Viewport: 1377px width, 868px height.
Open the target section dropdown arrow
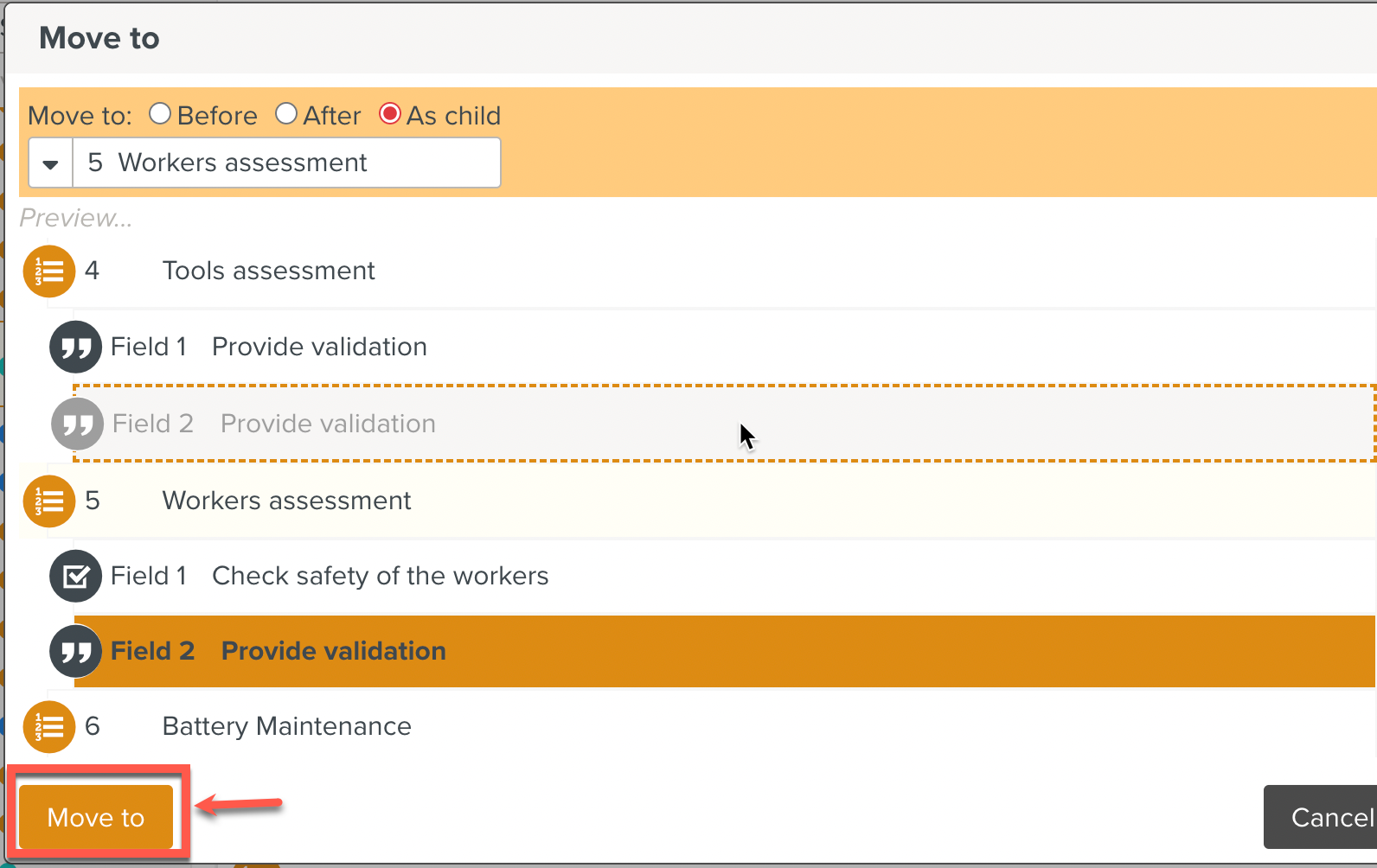[51, 163]
